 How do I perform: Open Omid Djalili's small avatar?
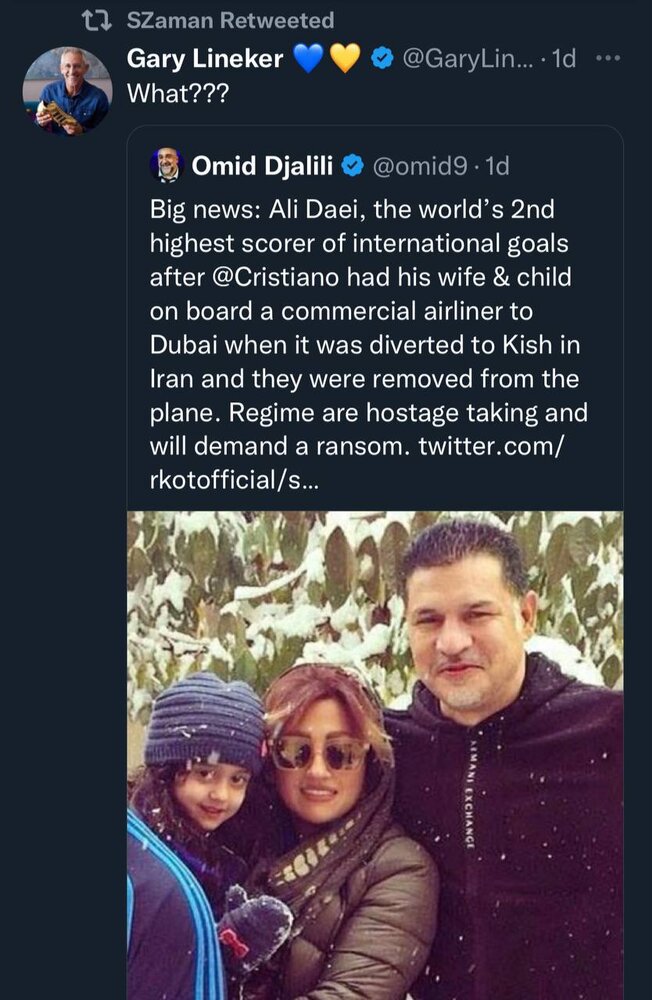pos(166,166)
